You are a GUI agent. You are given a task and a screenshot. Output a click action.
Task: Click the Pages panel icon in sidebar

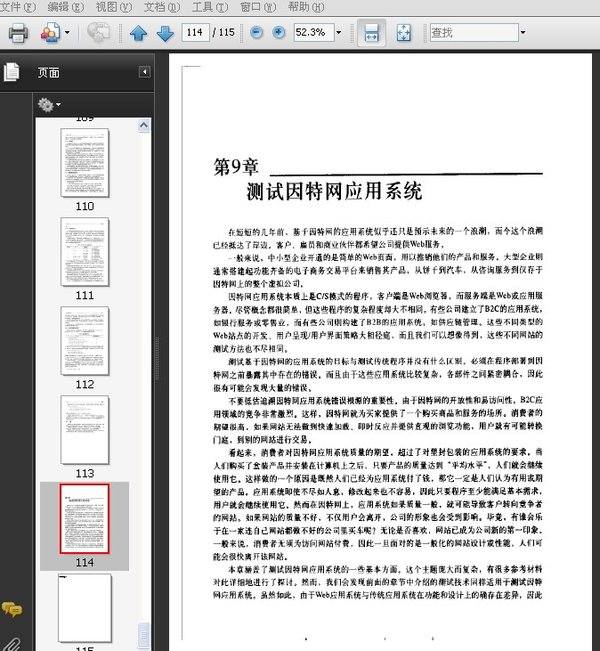click(x=12, y=72)
